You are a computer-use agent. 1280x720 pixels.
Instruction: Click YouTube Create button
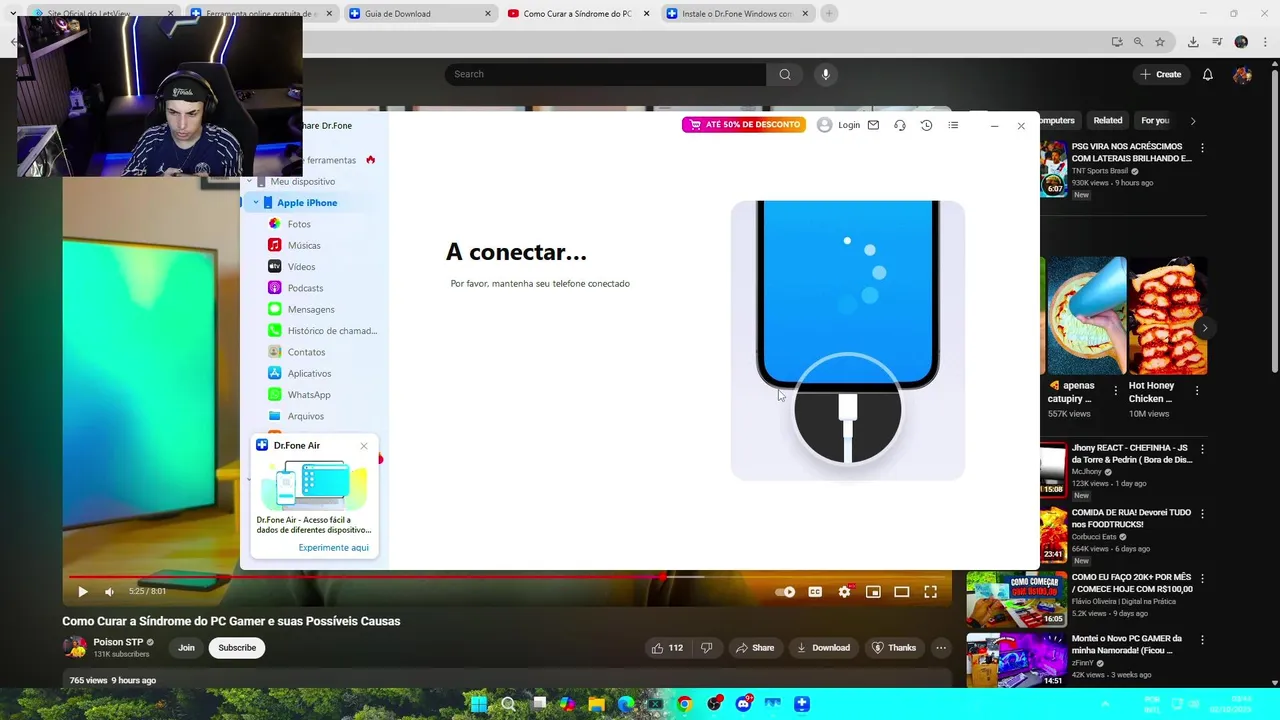[1161, 74]
